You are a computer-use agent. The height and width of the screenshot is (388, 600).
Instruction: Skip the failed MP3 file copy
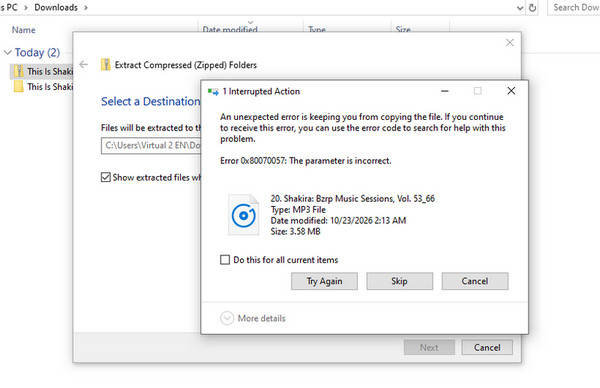pyautogui.click(x=399, y=281)
